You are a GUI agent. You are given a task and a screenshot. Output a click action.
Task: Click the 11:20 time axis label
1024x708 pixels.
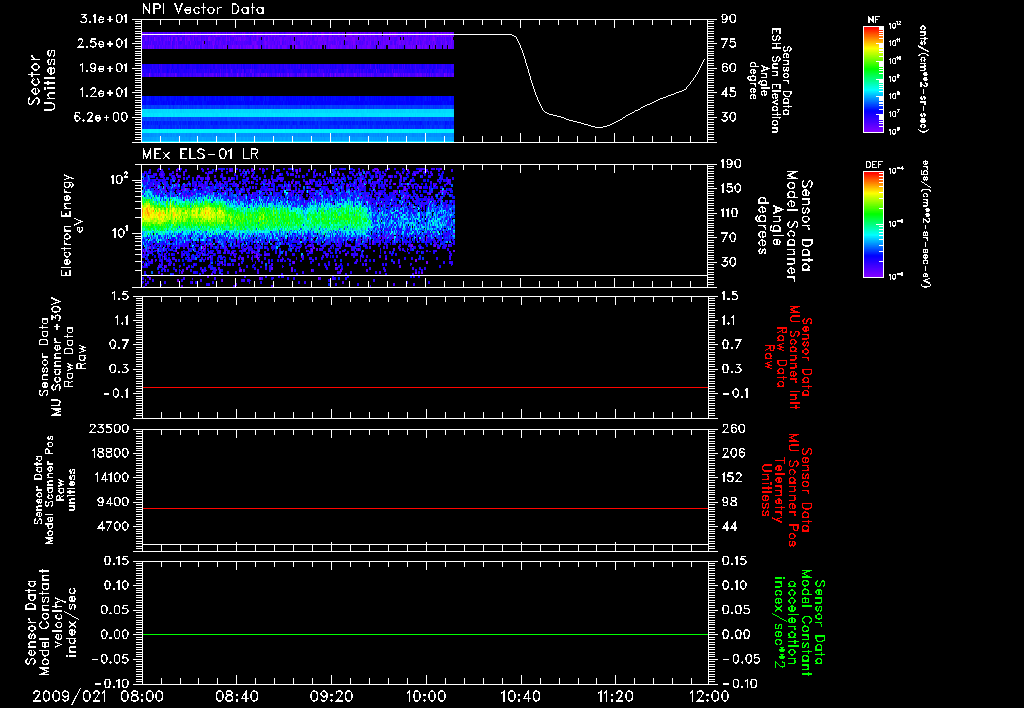615,696
